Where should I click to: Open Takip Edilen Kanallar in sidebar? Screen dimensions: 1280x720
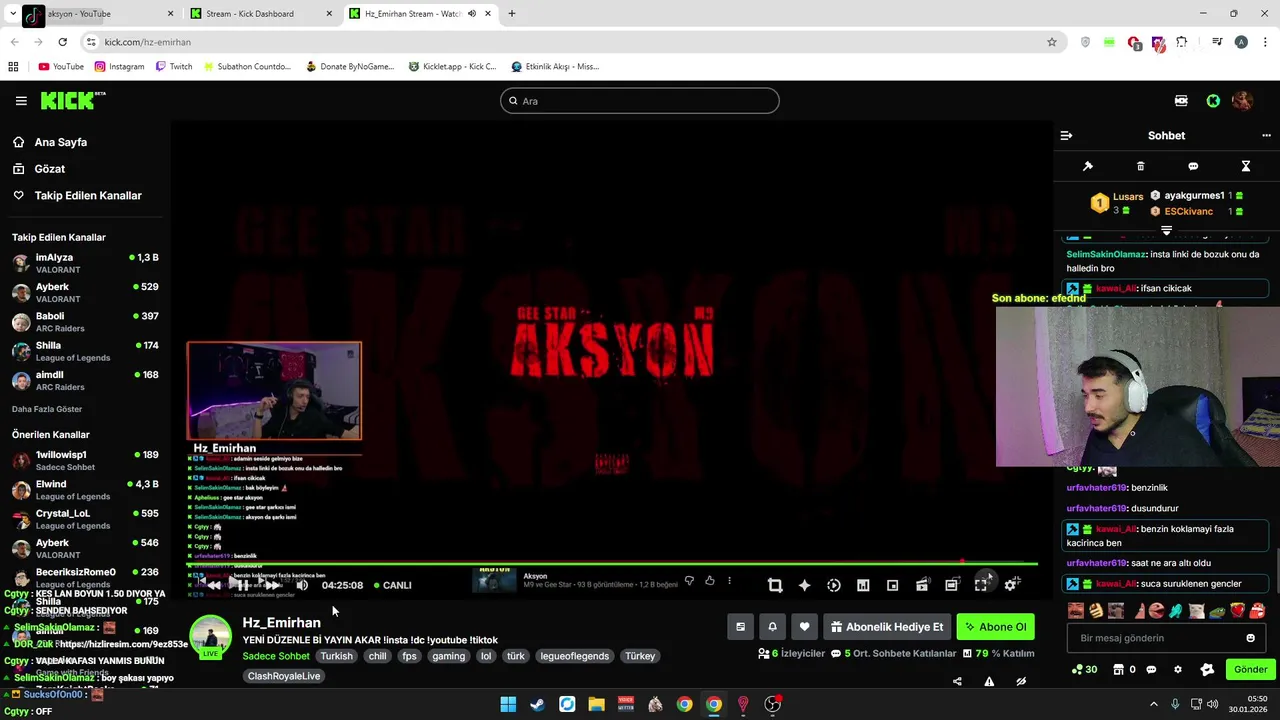point(88,196)
